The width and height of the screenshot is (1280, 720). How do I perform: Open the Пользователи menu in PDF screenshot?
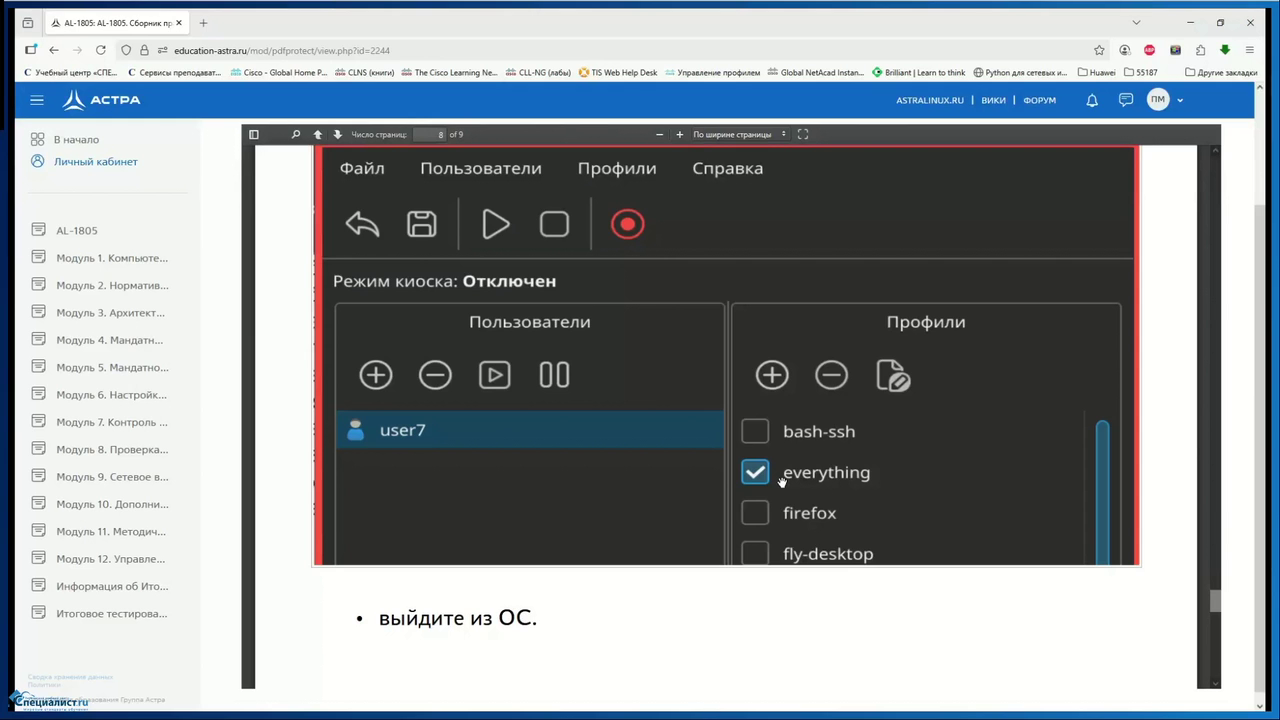point(481,168)
